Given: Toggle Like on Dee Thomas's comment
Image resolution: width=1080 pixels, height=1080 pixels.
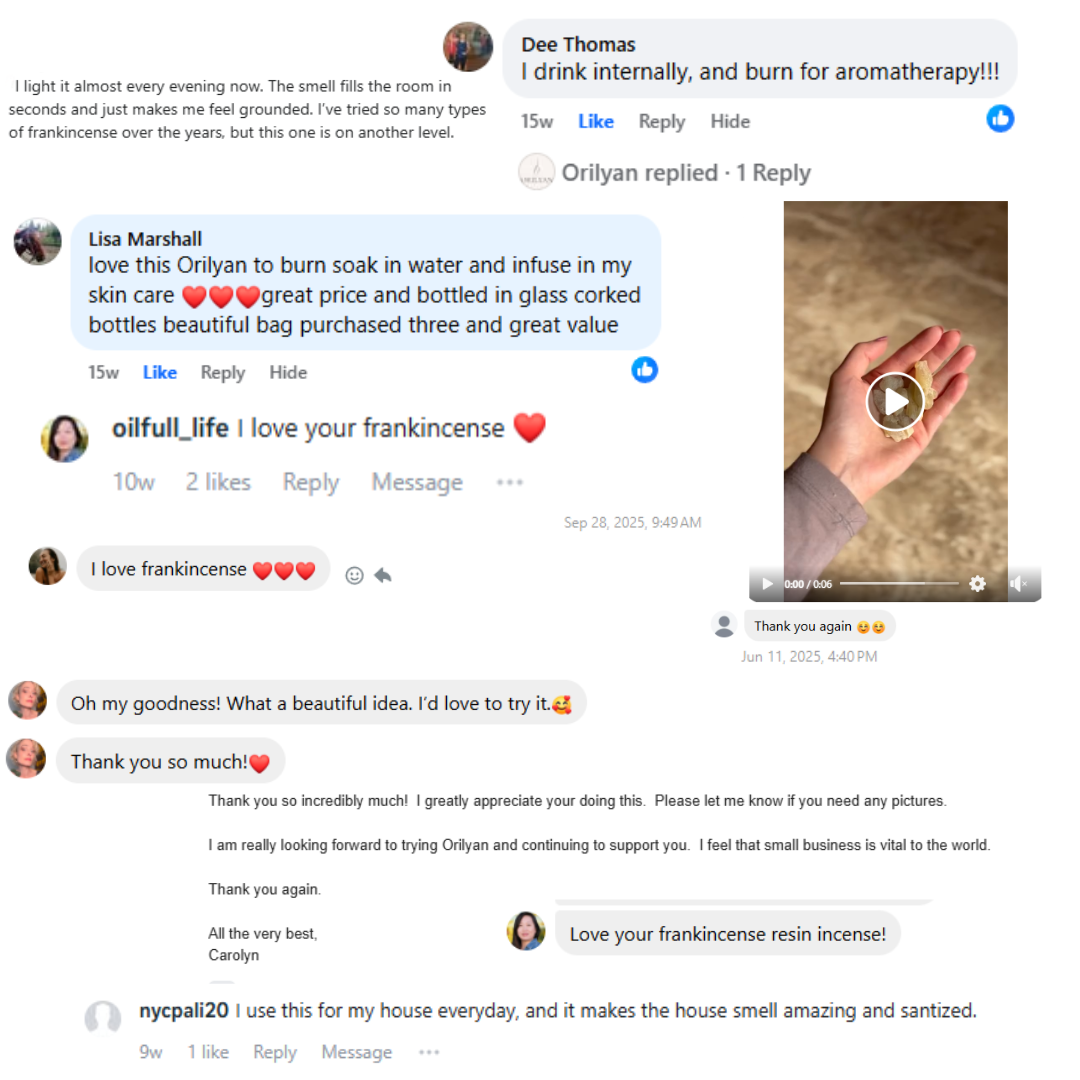Looking at the screenshot, I should [596, 121].
